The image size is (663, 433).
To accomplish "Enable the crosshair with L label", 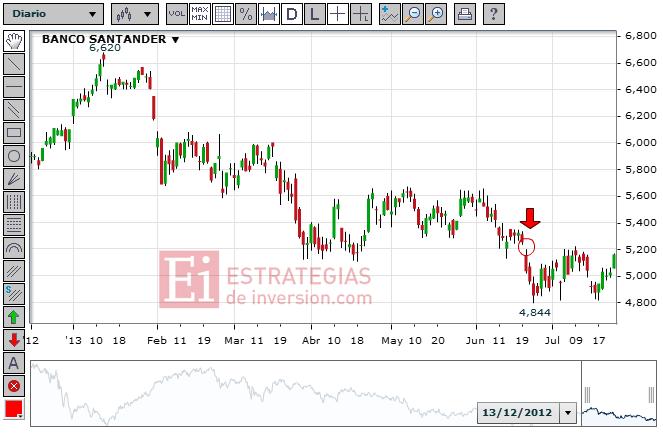I will click(361, 14).
